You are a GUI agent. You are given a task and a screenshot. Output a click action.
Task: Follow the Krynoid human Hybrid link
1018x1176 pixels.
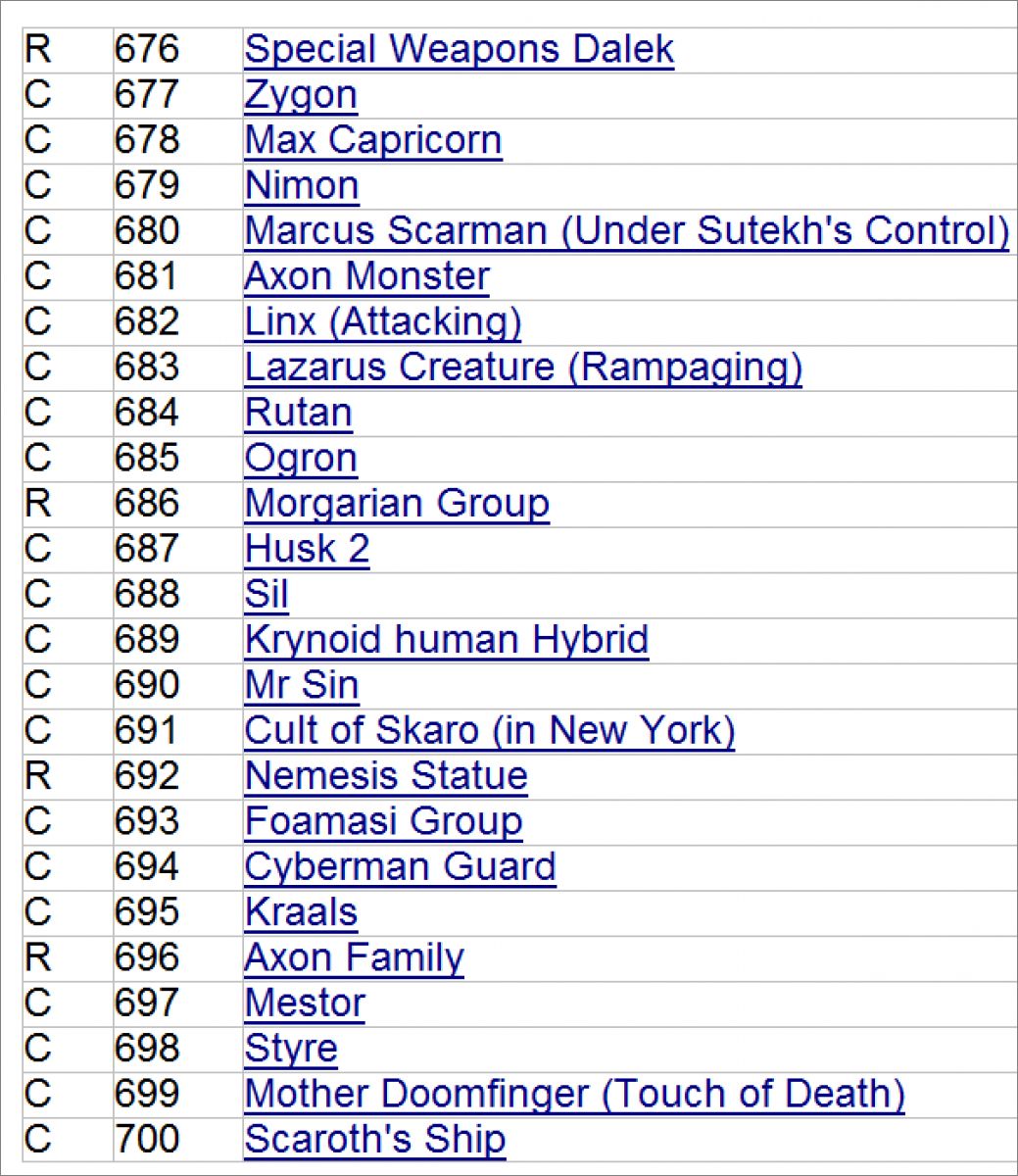pos(447,640)
